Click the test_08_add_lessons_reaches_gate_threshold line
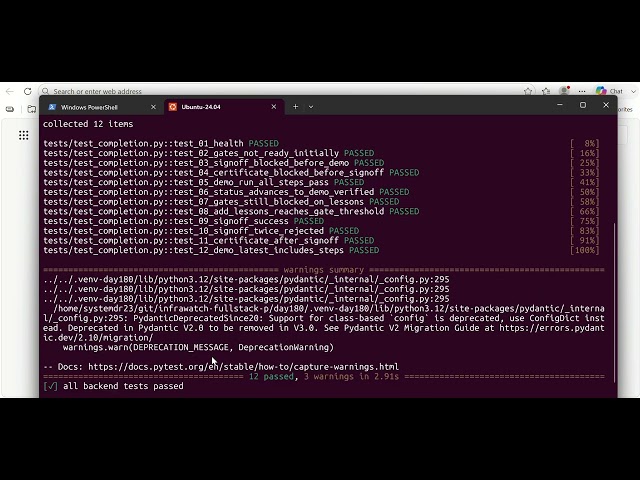The height and width of the screenshot is (480, 640). [x=231, y=211]
